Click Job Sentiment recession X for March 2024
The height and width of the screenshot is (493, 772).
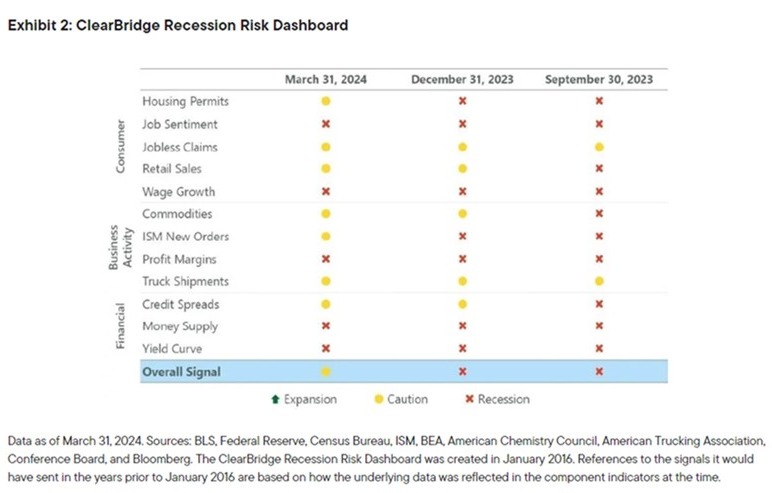pos(326,124)
